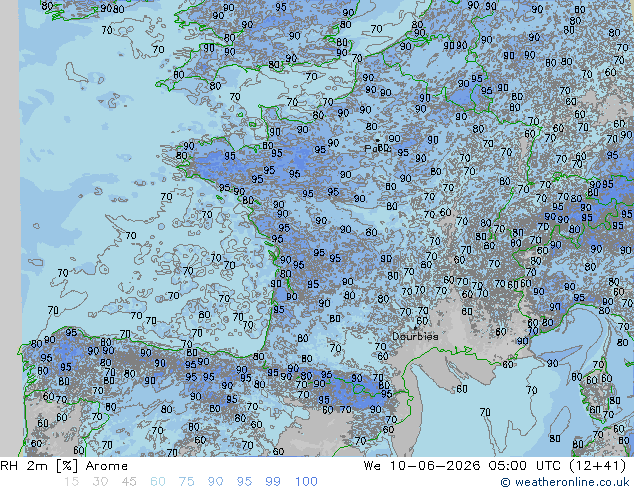Viewport: 634px width, 490px height.
Task: Click the 05:00 UTC time label
Action: [x=526, y=466]
